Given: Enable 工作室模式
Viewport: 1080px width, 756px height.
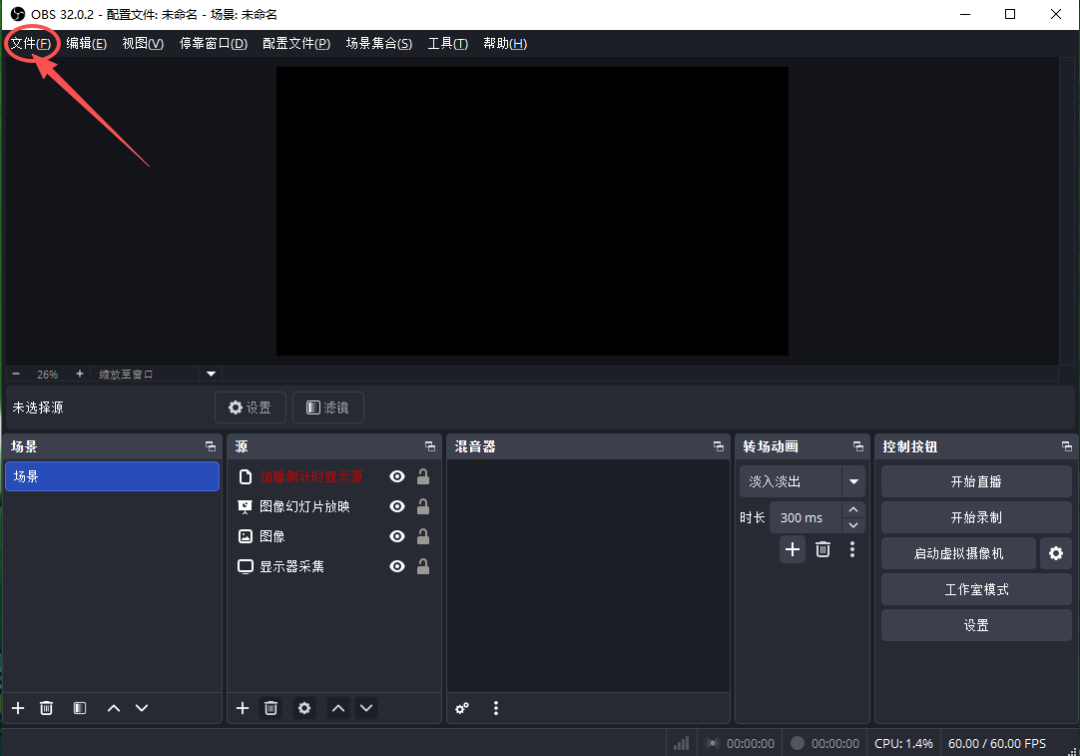Looking at the screenshot, I should [x=975, y=590].
